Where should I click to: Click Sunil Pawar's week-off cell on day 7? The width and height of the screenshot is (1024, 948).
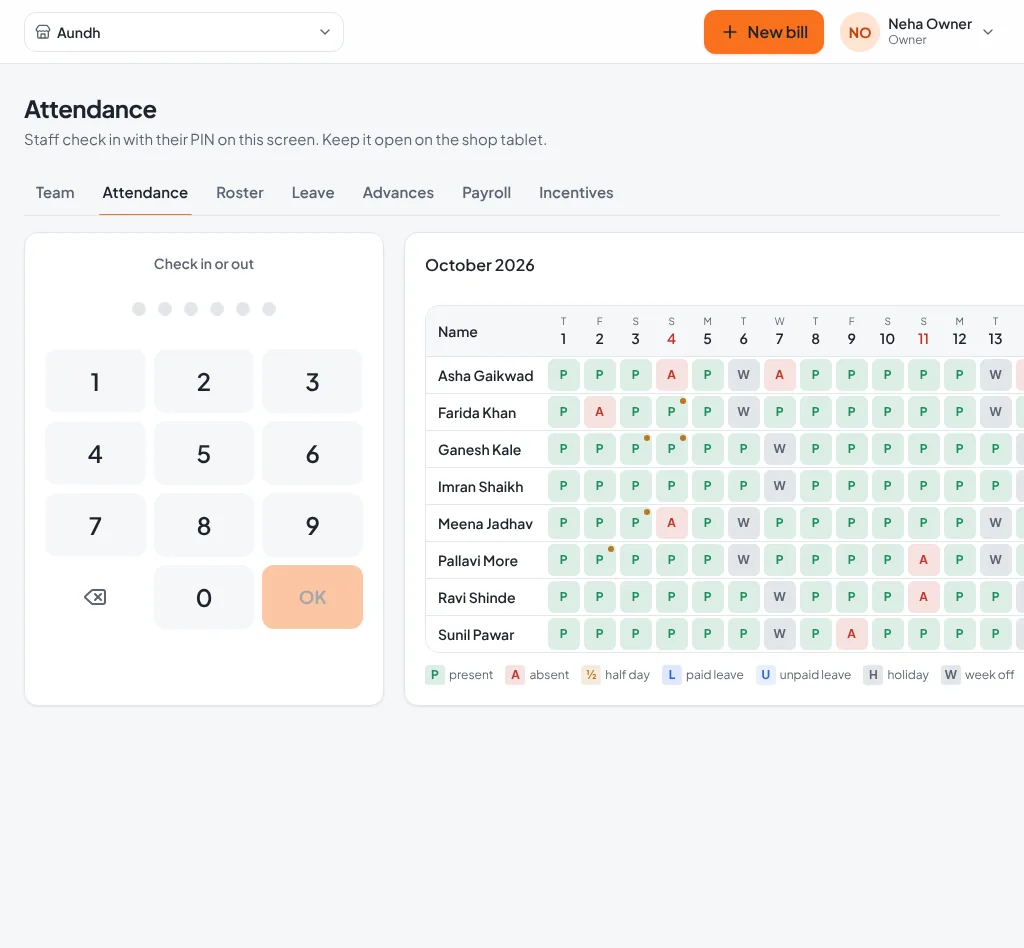click(x=779, y=634)
